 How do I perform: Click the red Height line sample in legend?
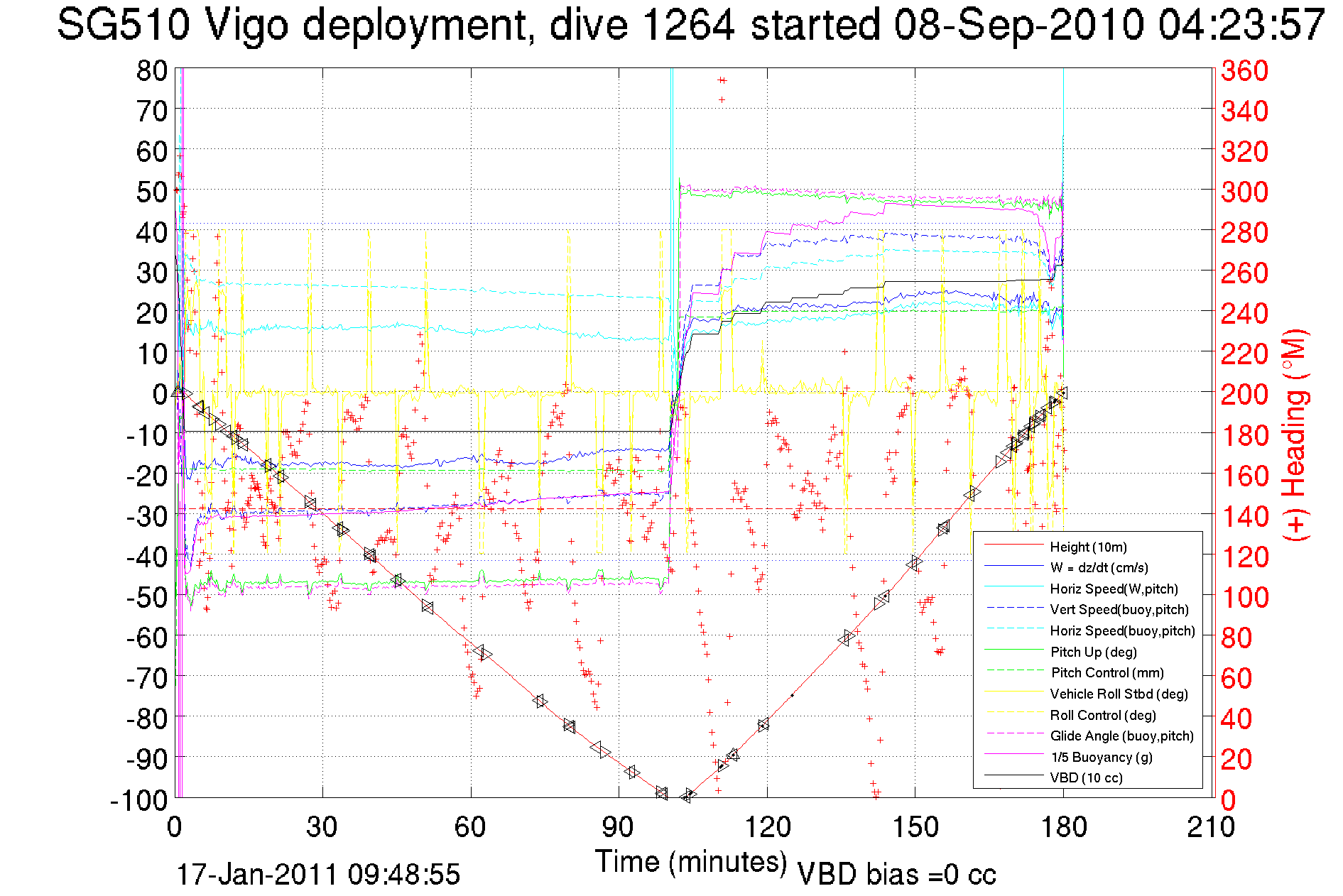pos(1013,545)
